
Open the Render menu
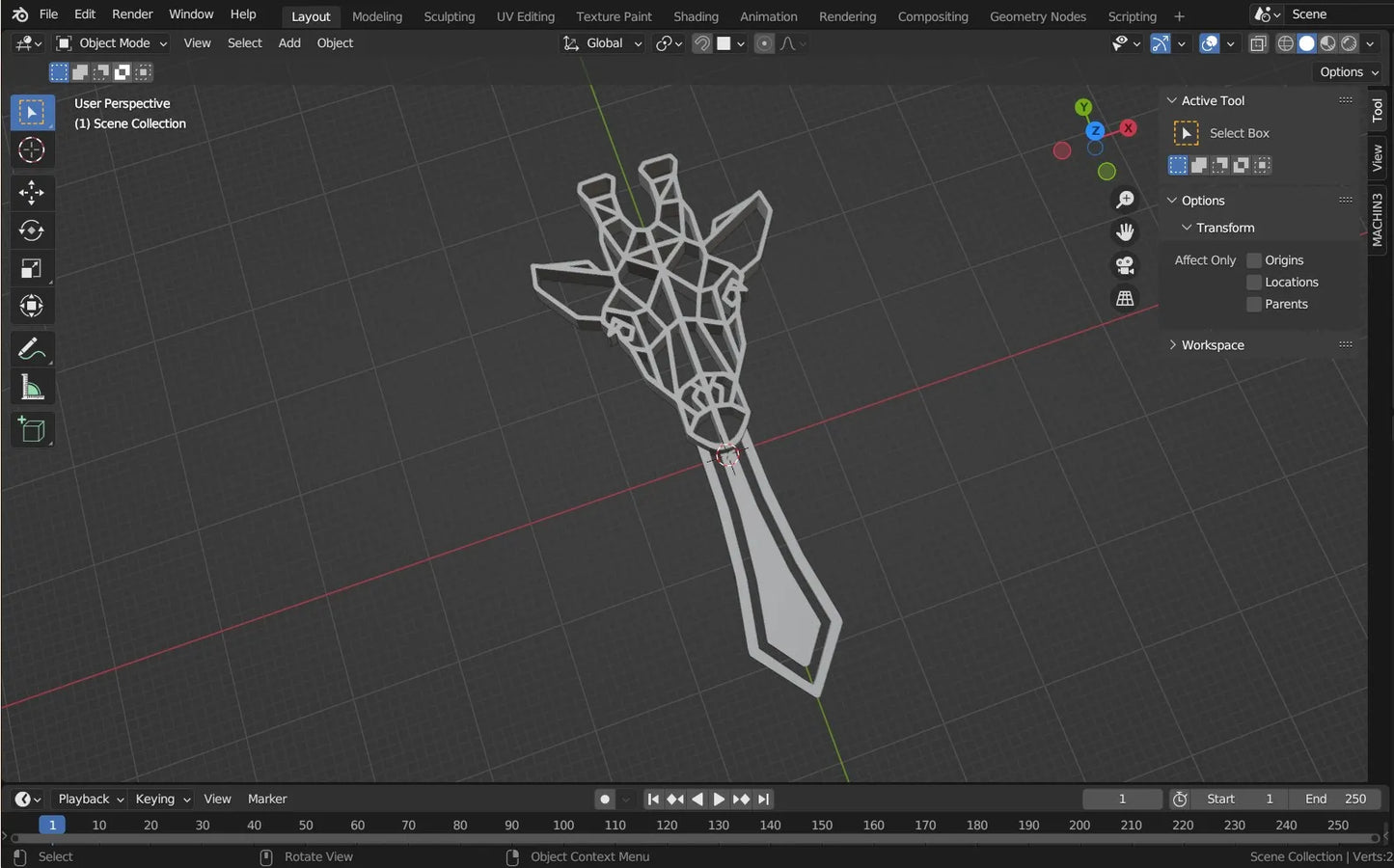tap(132, 14)
